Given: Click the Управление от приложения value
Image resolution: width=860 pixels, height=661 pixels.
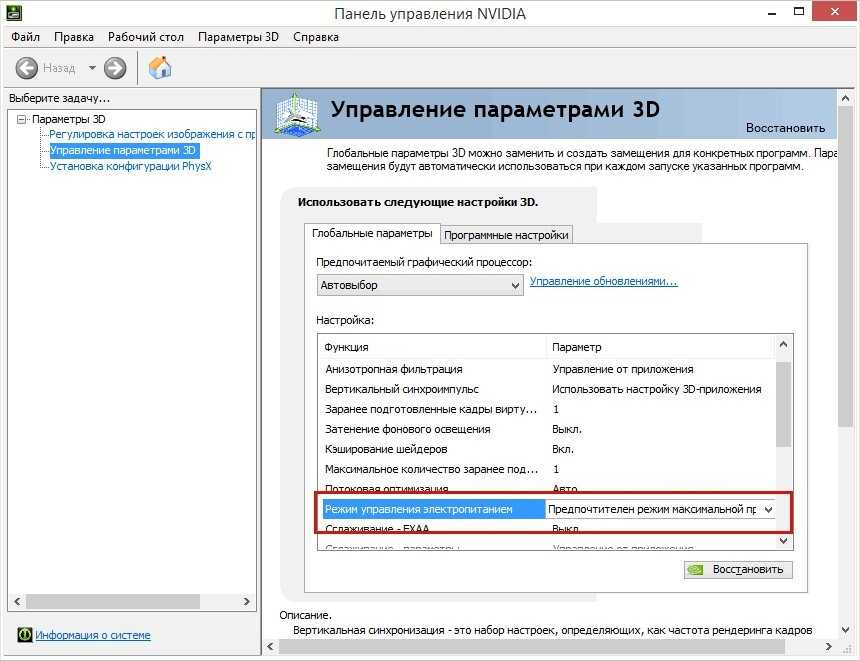Looking at the screenshot, I should [623, 369].
